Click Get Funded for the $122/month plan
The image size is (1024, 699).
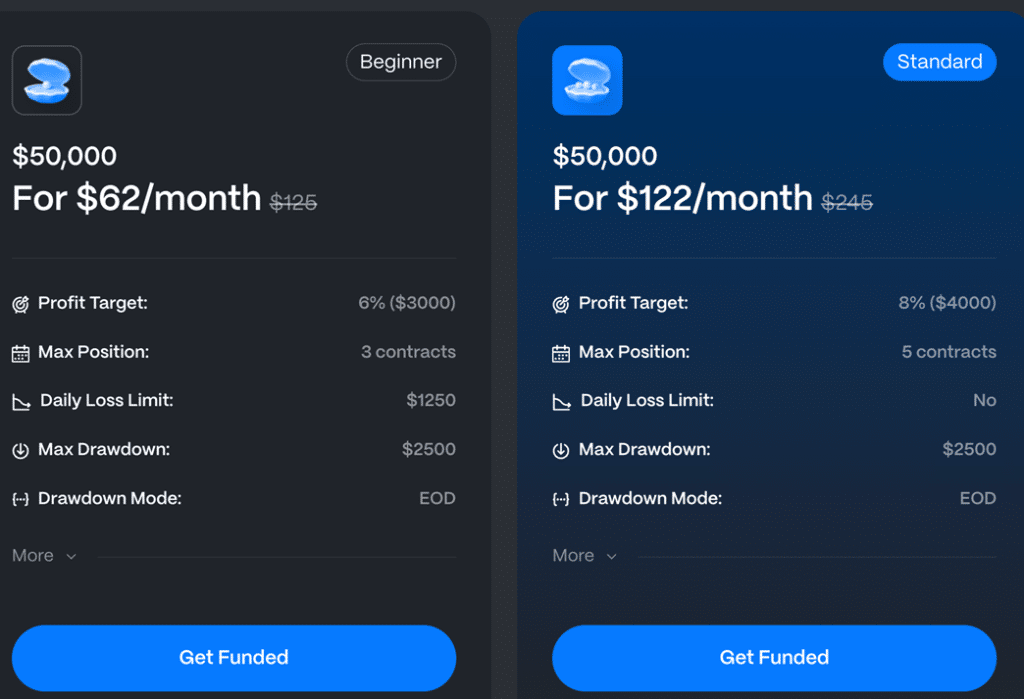(x=774, y=658)
